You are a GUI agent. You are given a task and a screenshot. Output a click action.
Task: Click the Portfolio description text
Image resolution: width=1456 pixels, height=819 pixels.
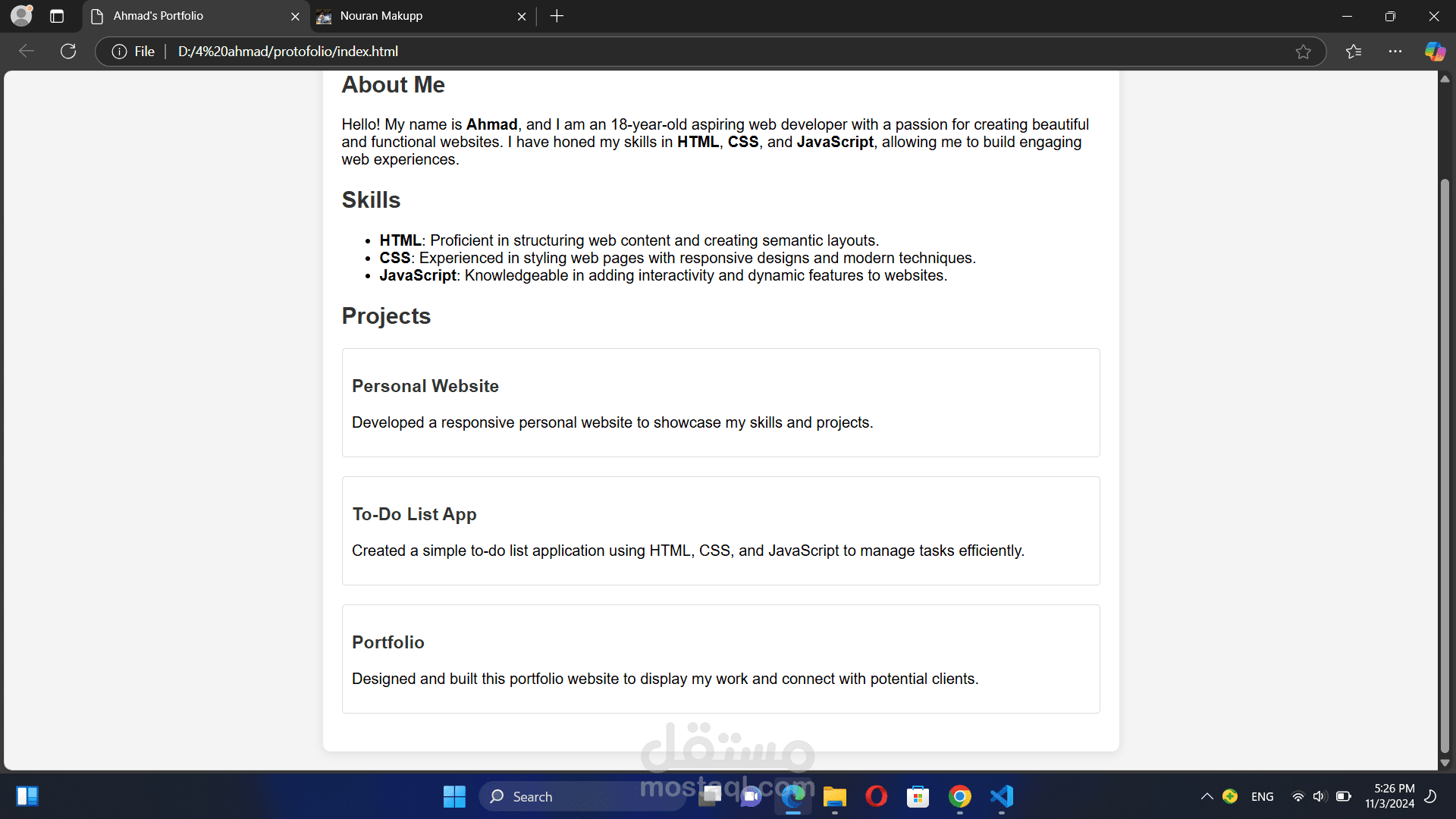pyautogui.click(x=665, y=679)
